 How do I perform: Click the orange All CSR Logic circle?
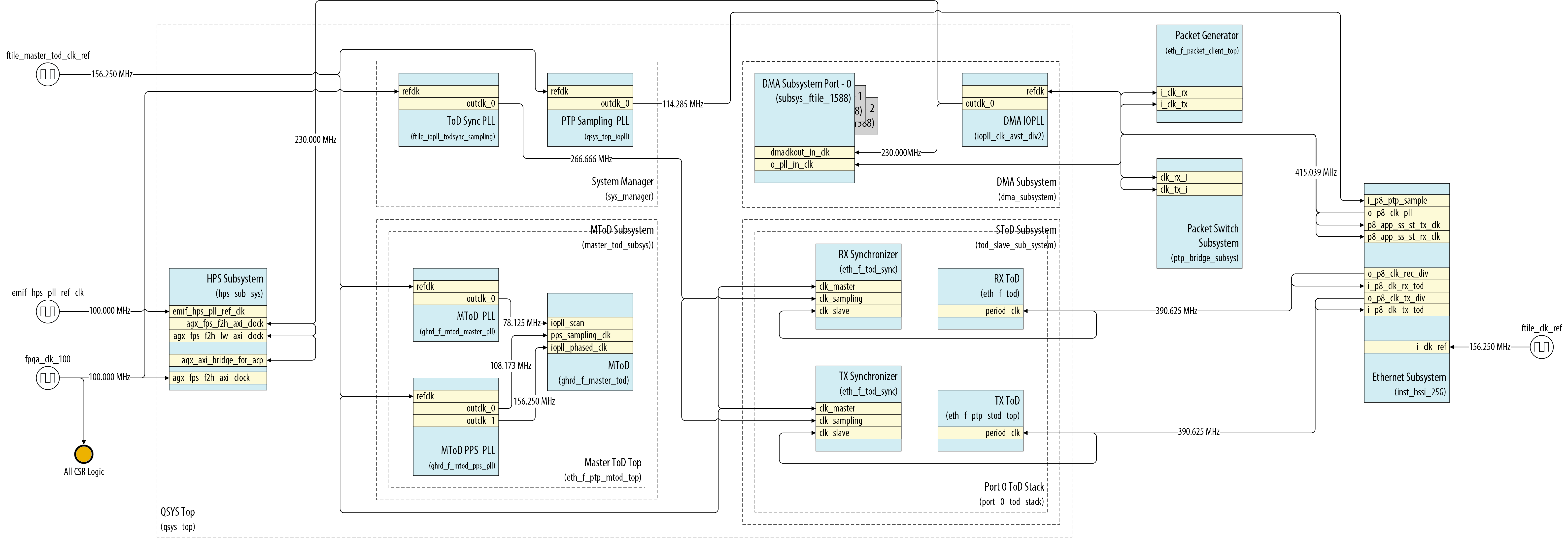pos(83,454)
